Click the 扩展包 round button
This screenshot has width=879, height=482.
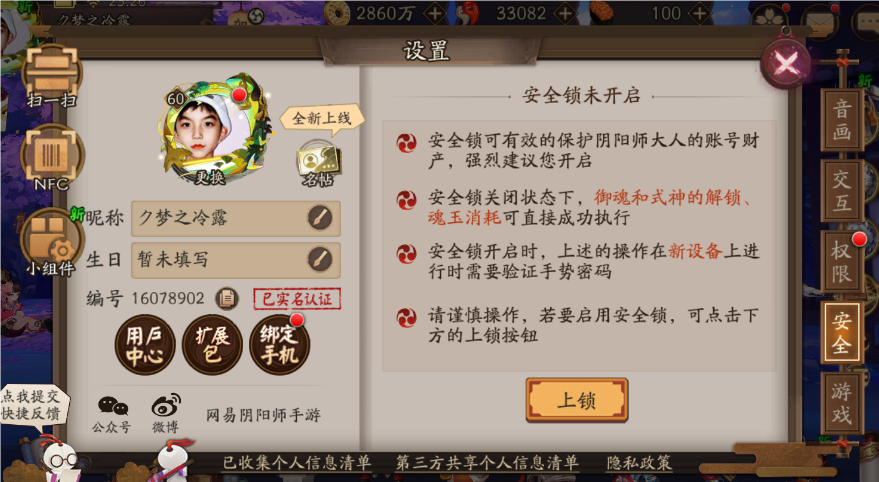tap(212, 345)
